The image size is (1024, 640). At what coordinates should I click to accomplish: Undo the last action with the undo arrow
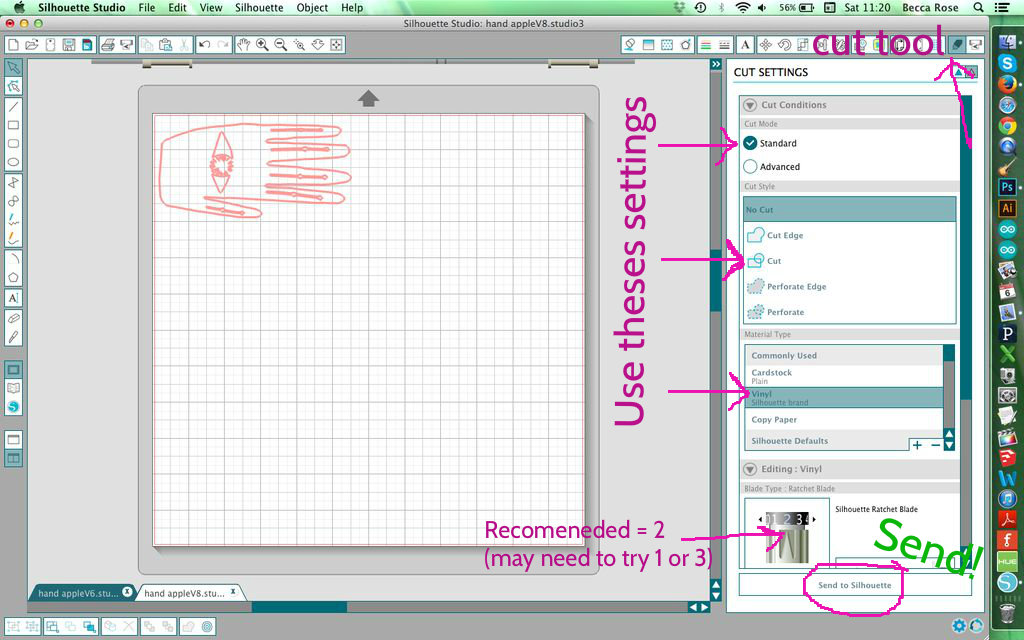pos(204,44)
